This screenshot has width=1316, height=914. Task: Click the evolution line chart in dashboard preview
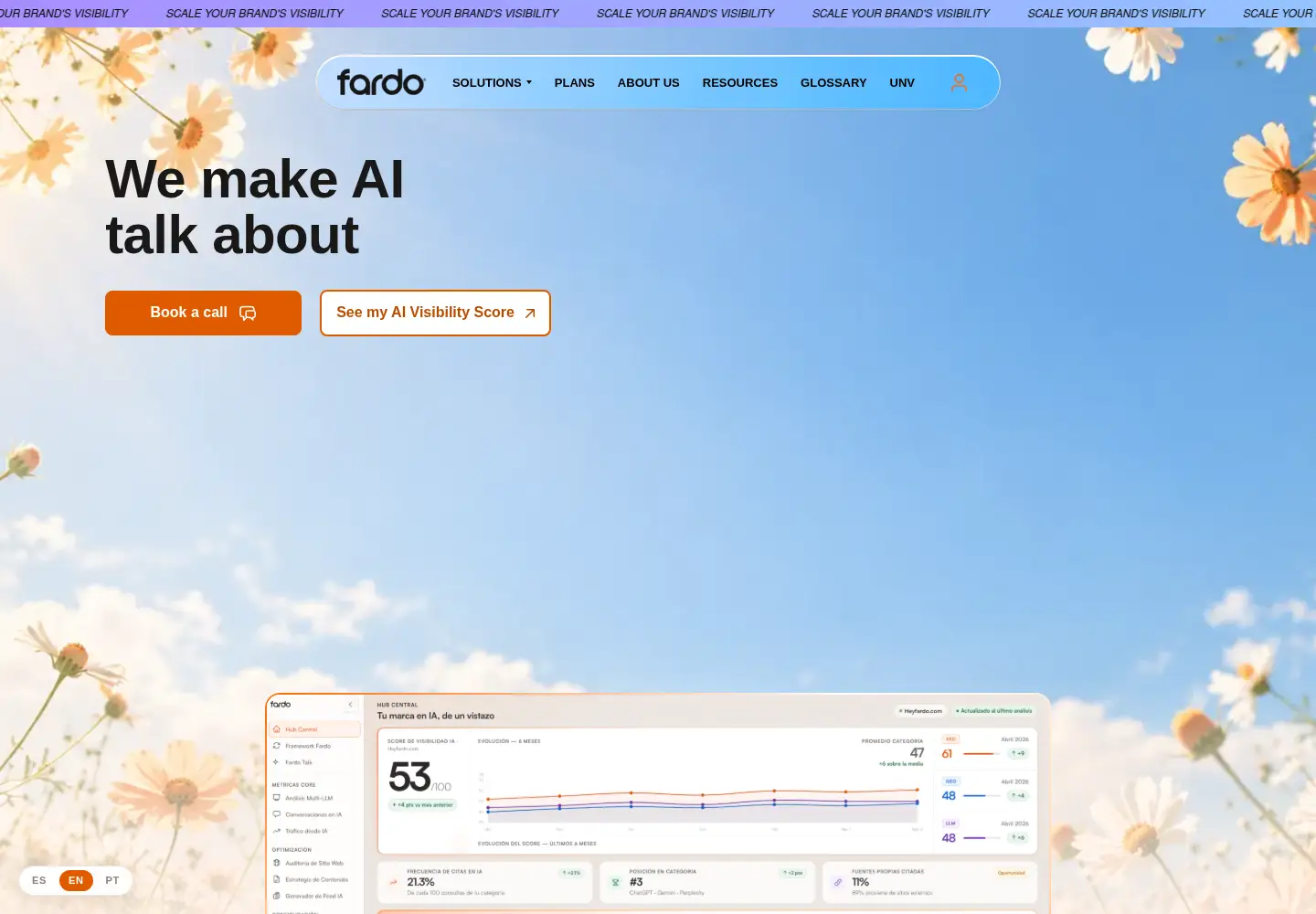tap(702, 802)
